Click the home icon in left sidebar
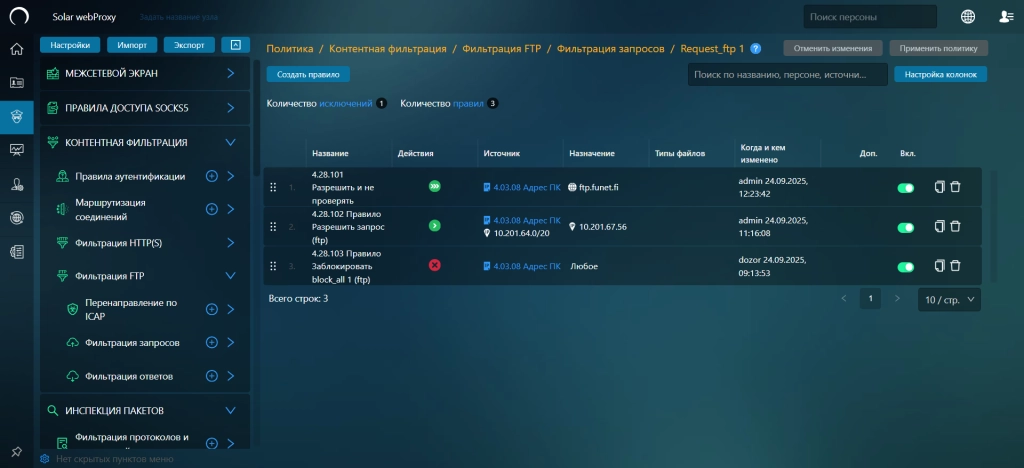The image size is (1024, 468). 16,49
